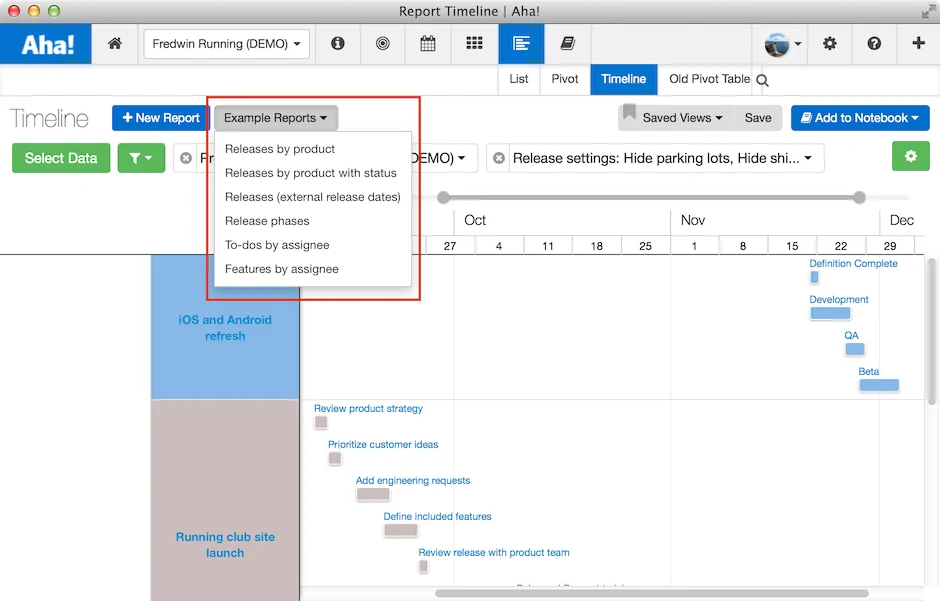940x601 pixels.
Task: Click the plus add icon in navbar
Action: [918, 43]
